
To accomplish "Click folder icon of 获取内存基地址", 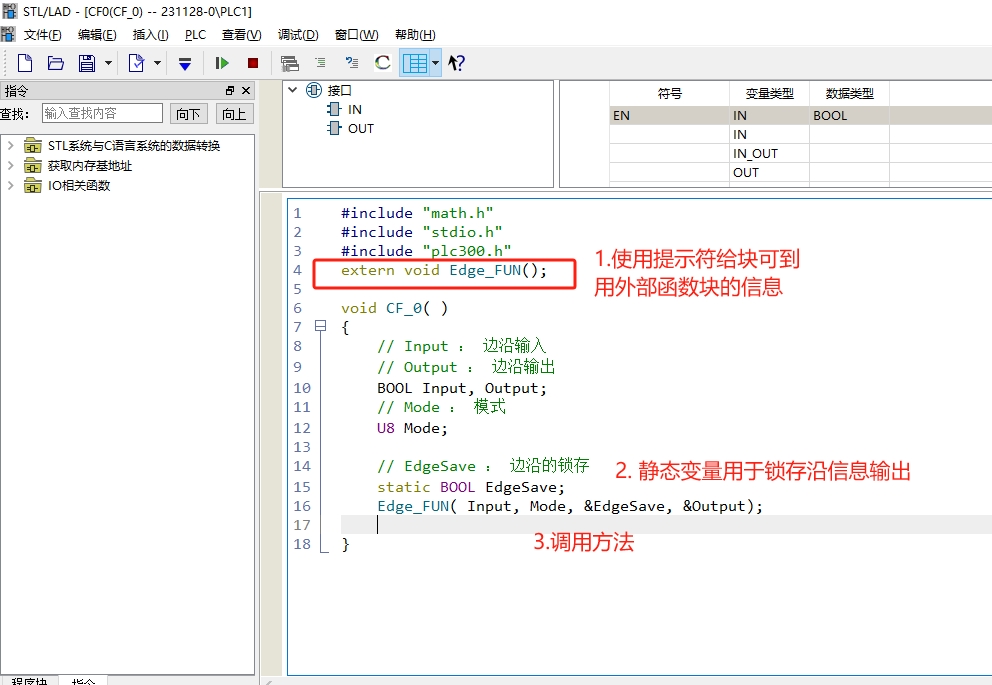I will tap(32, 166).
